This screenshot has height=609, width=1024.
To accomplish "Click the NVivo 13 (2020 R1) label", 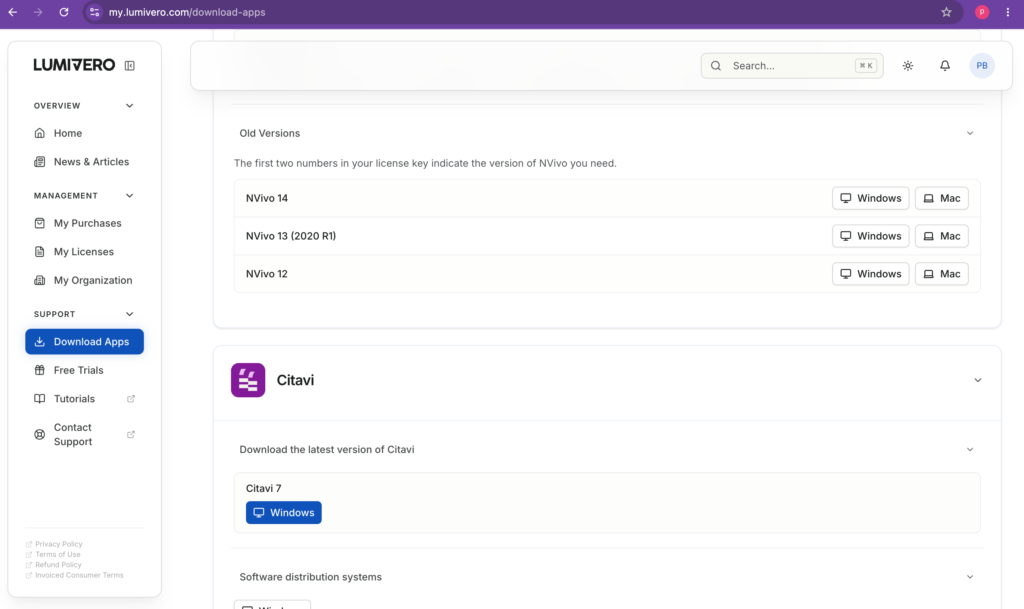I will [x=291, y=236].
